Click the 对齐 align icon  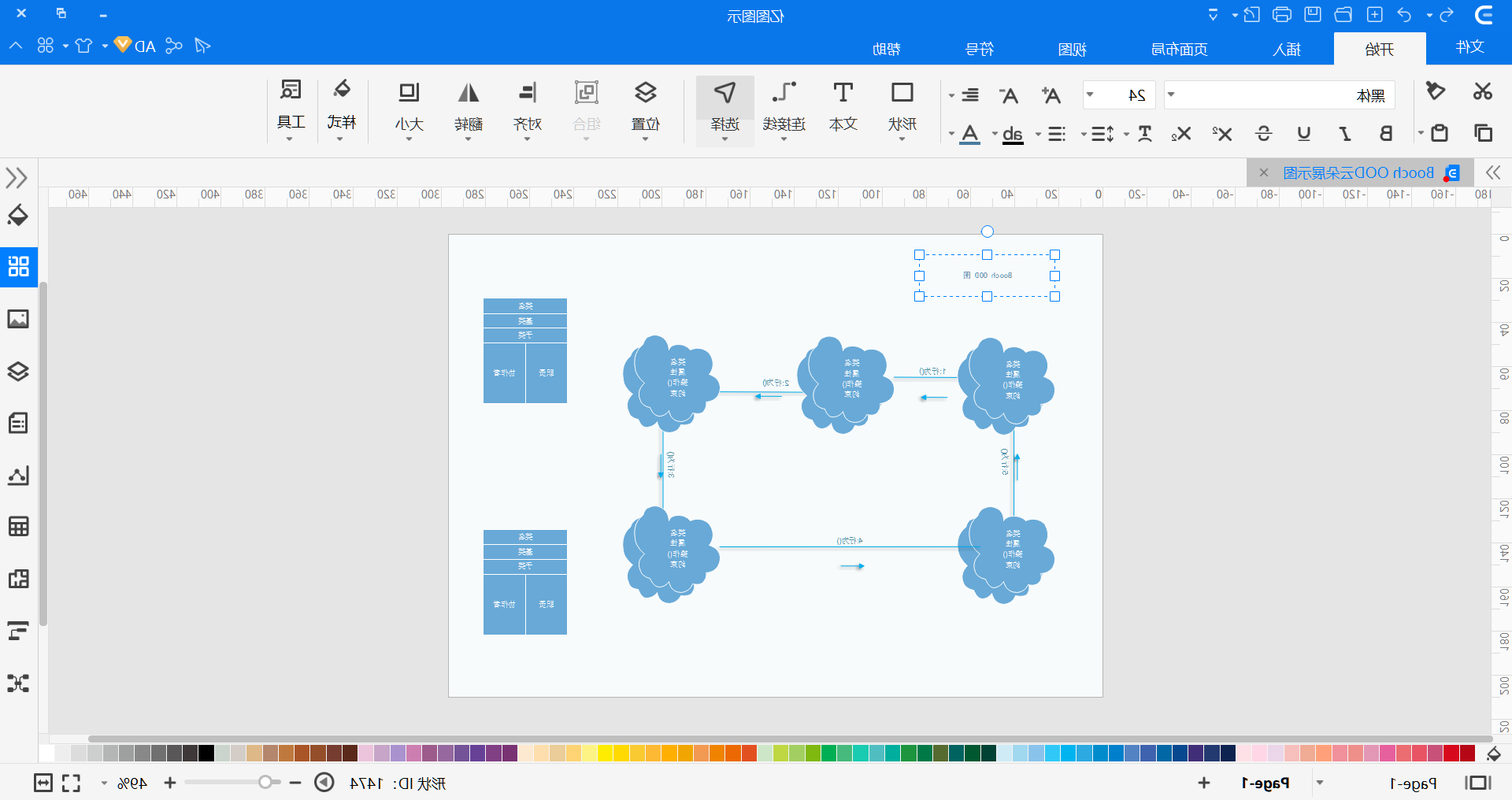click(x=528, y=109)
